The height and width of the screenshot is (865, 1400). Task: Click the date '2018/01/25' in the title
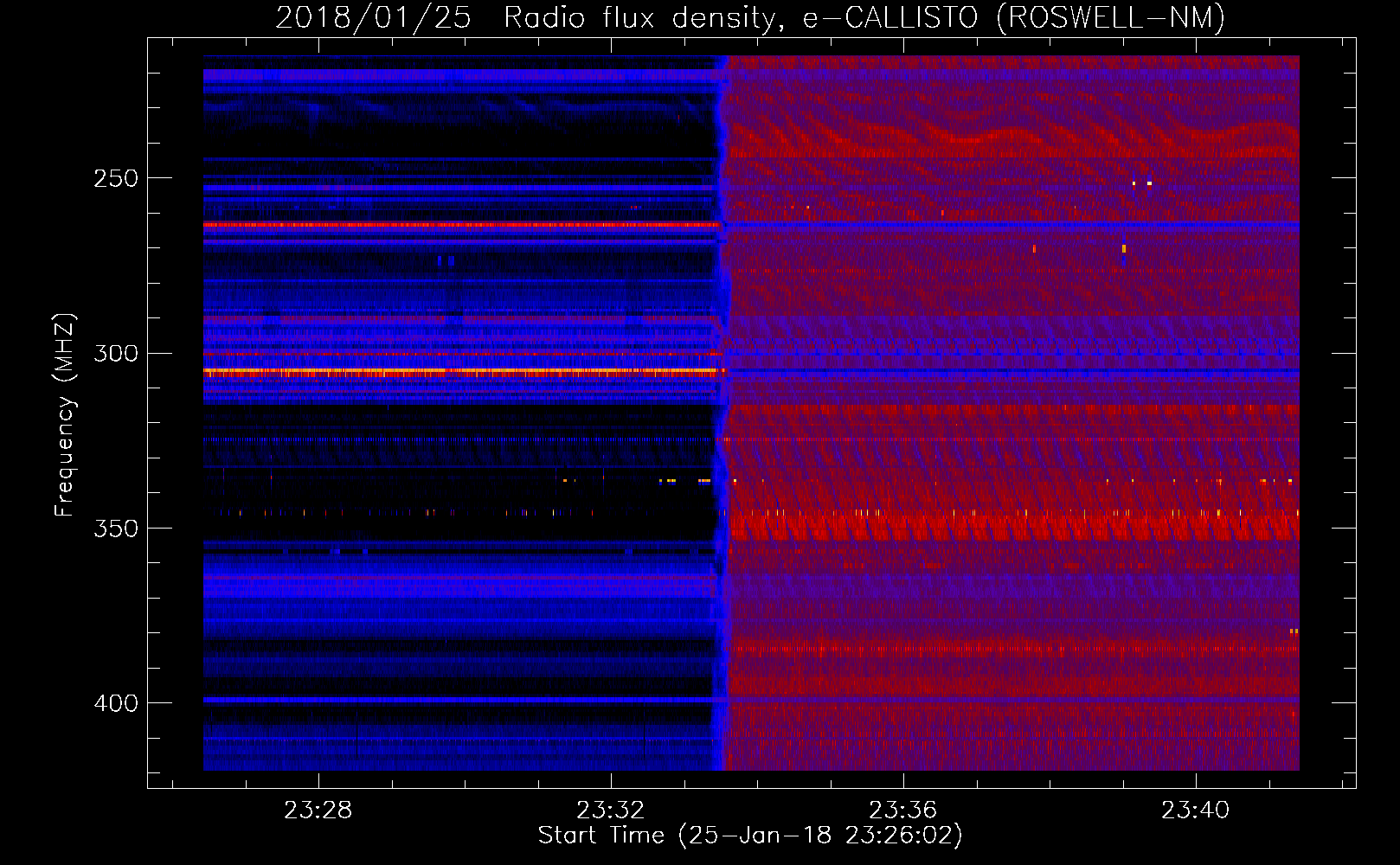point(373,18)
